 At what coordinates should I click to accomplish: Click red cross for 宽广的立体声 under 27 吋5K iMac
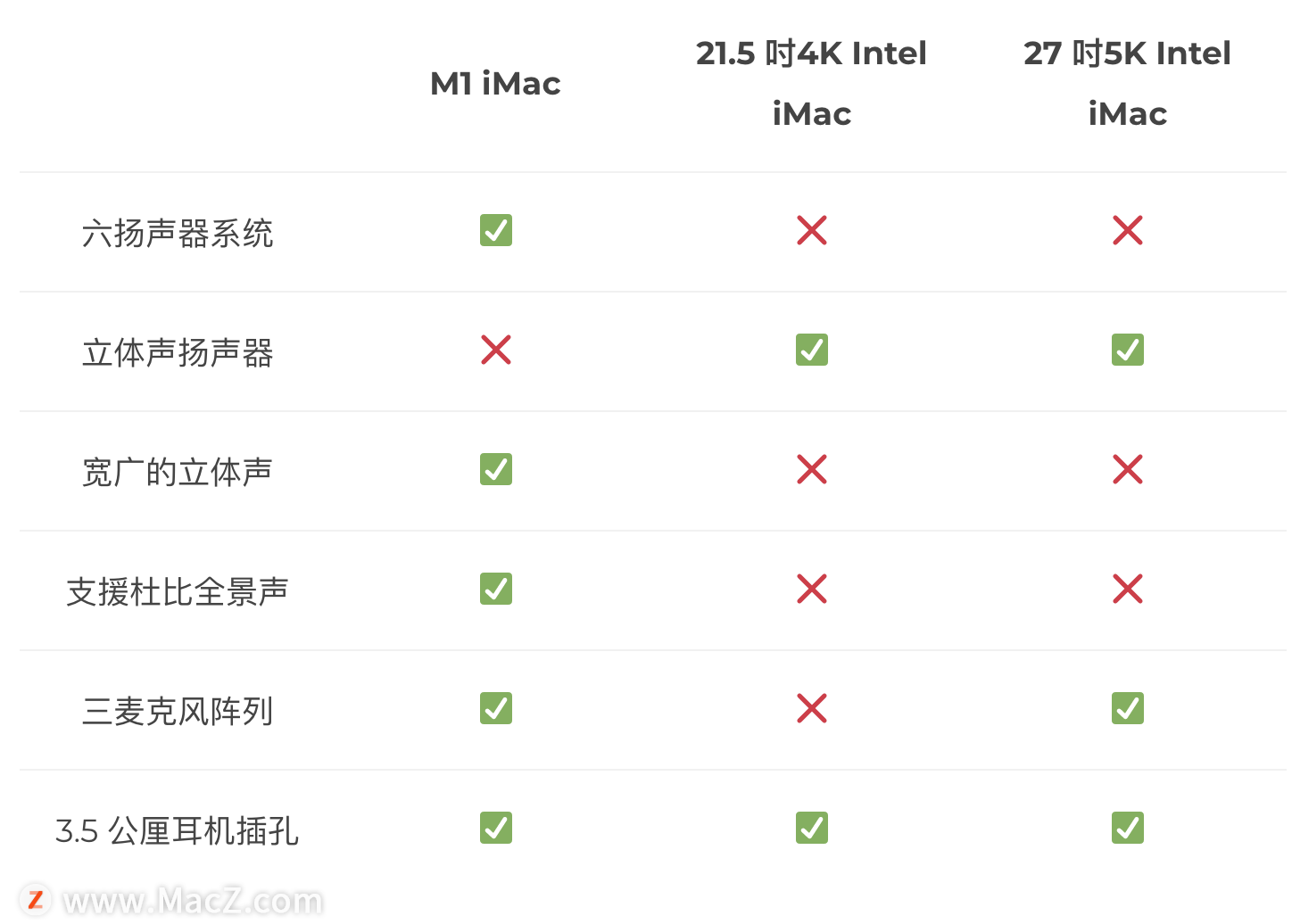click(1128, 469)
